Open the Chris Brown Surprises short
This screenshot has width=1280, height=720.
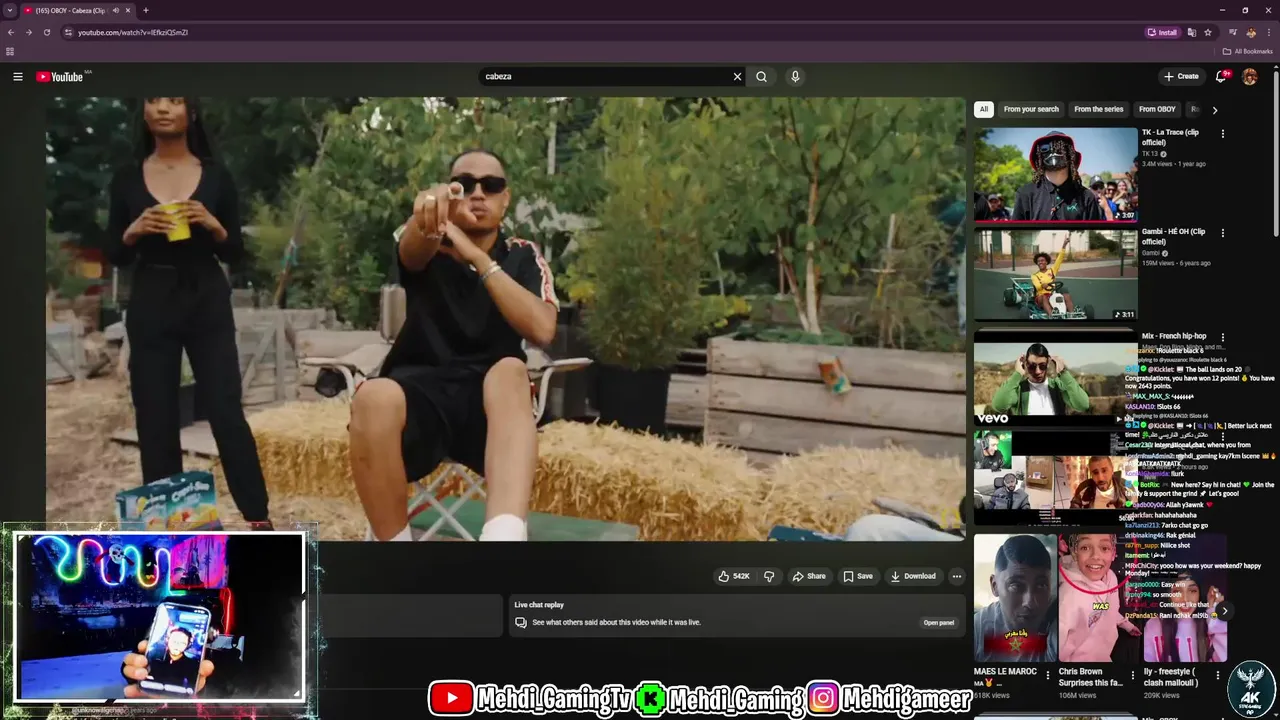pos(1099,598)
